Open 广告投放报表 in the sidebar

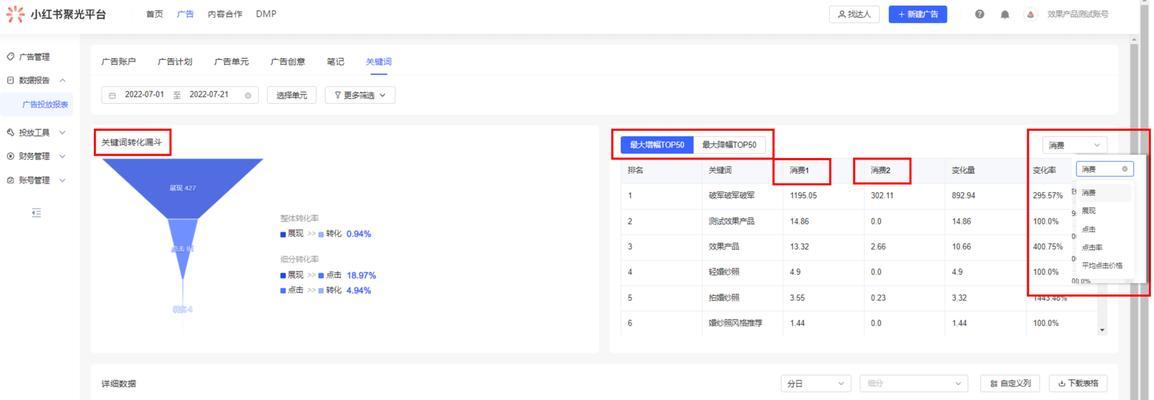[x=46, y=104]
